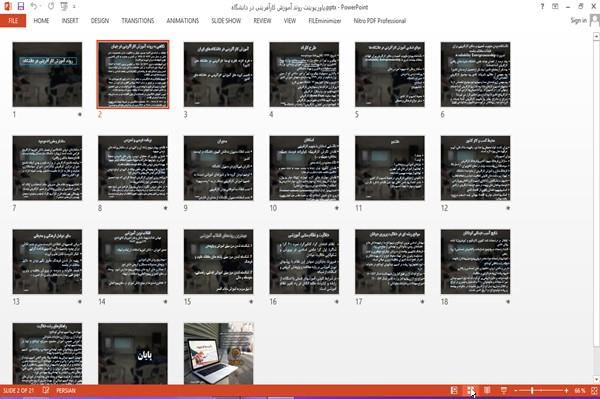Click the Undo arrow icon
This screenshot has height=399, width=600.
click(34, 6)
